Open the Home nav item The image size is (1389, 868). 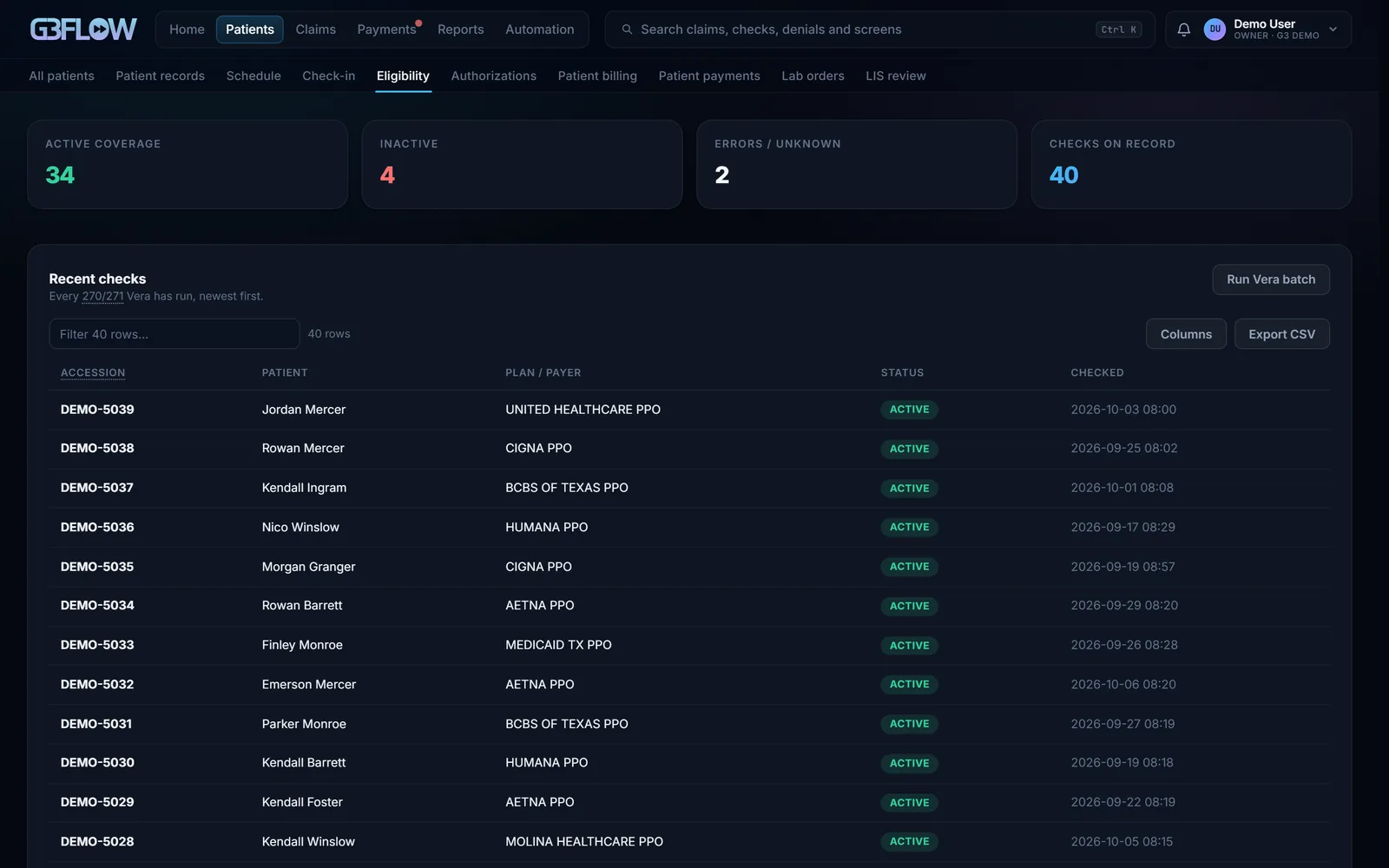click(x=187, y=30)
